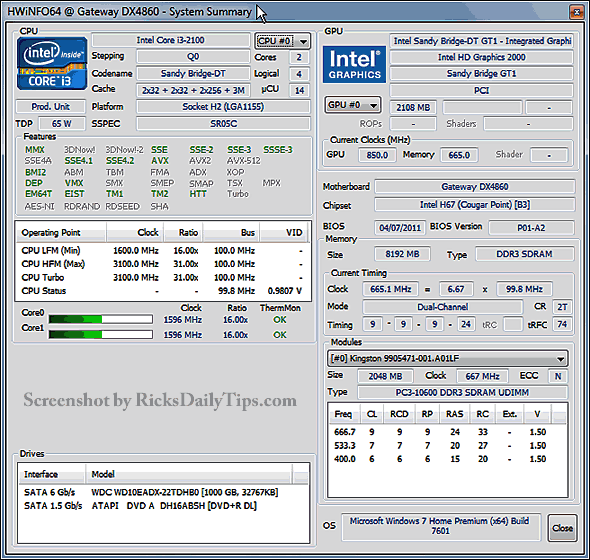Open the CPU #0 selector dropdown

pos(283,41)
